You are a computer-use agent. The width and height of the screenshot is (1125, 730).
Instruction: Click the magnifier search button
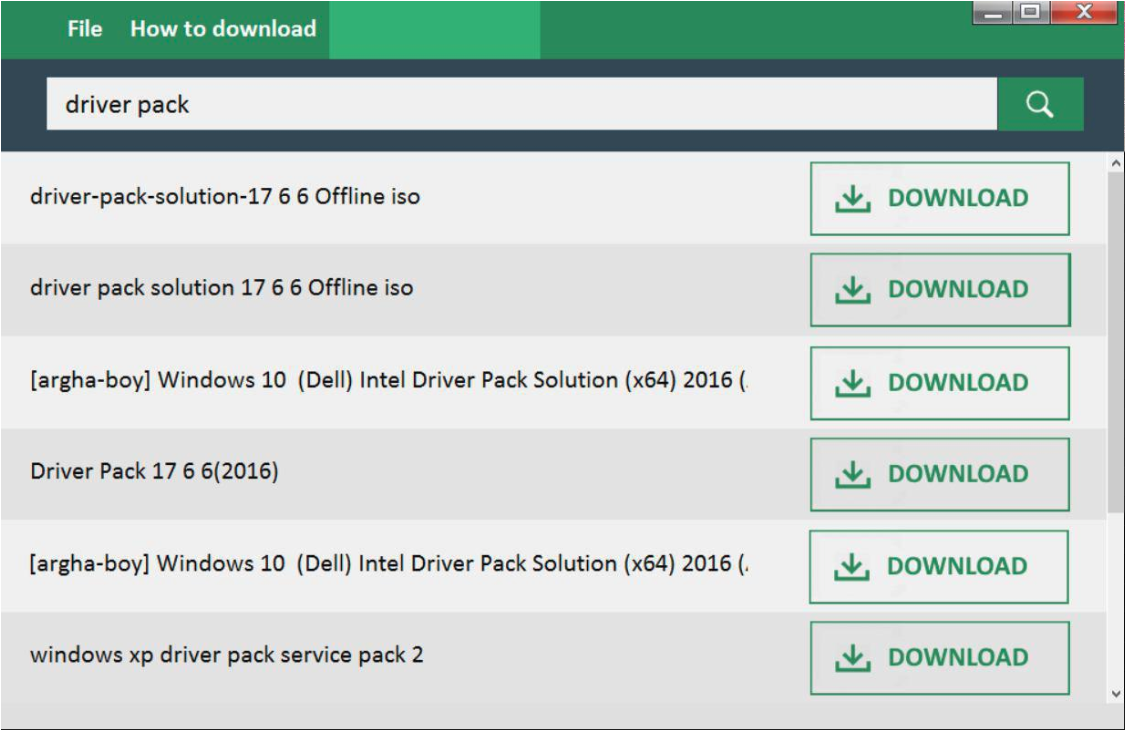[1040, 104]
